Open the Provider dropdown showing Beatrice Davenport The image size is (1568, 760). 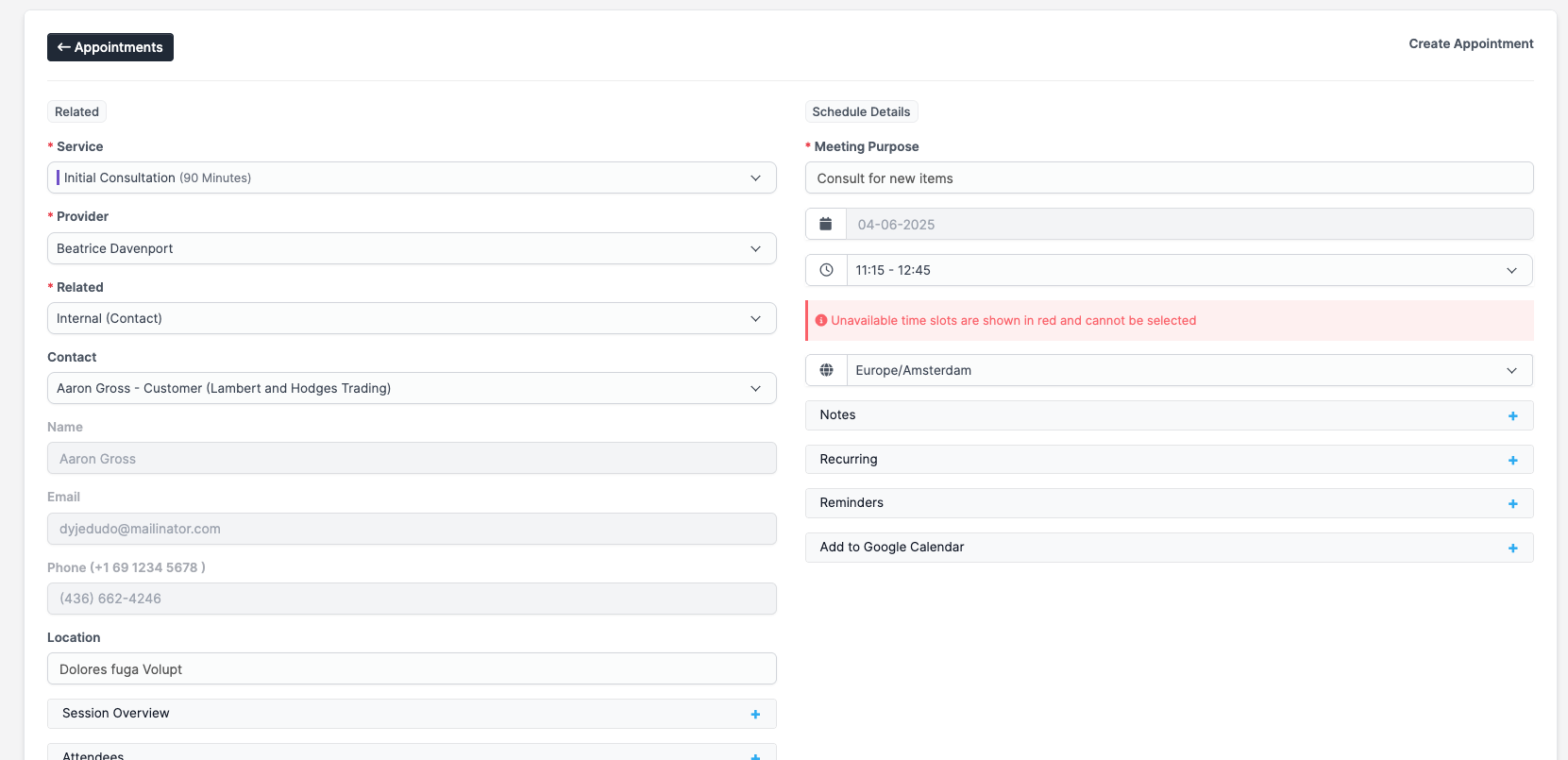click(412, 248)
